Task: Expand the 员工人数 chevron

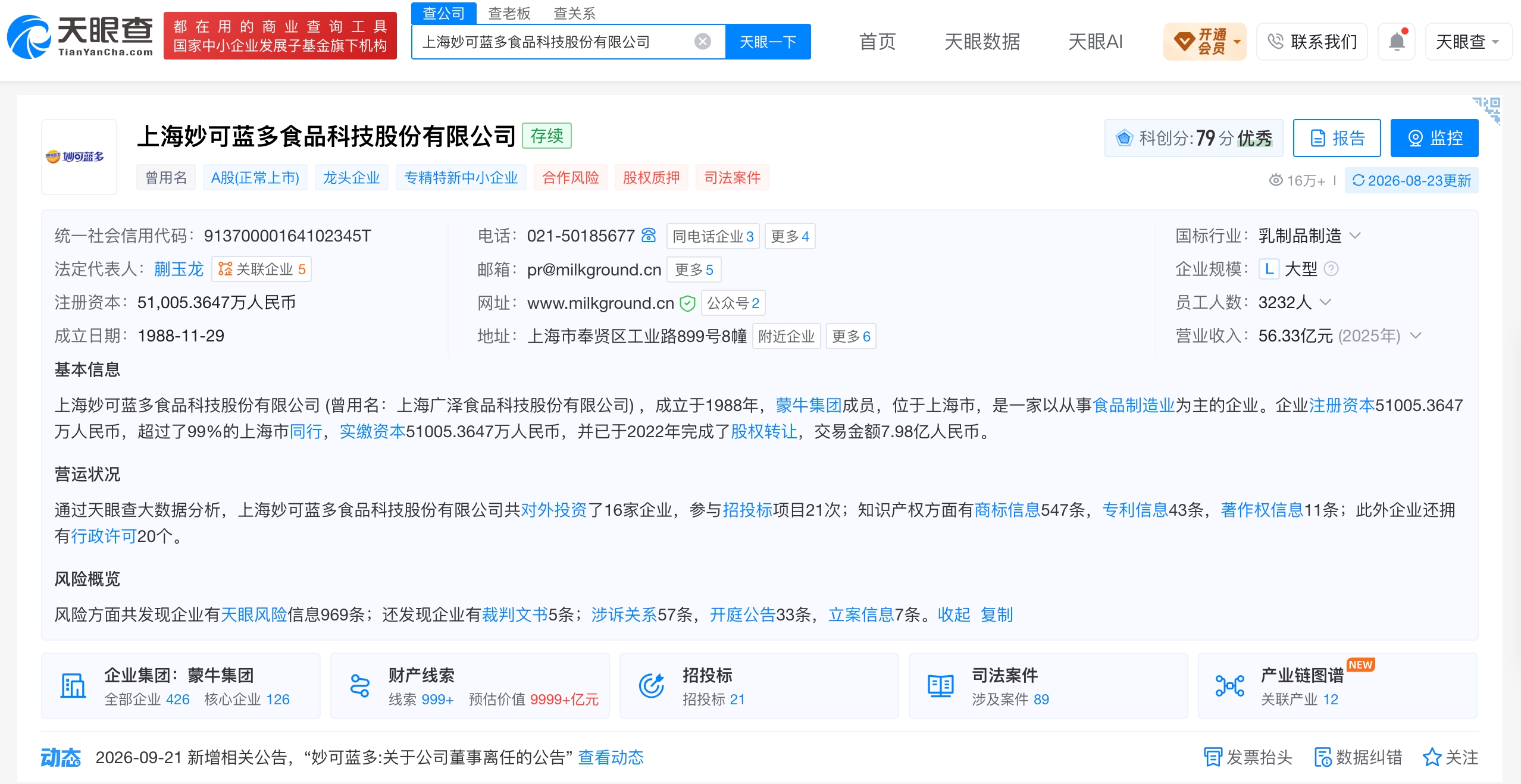Action: (x=1325, y=302)
